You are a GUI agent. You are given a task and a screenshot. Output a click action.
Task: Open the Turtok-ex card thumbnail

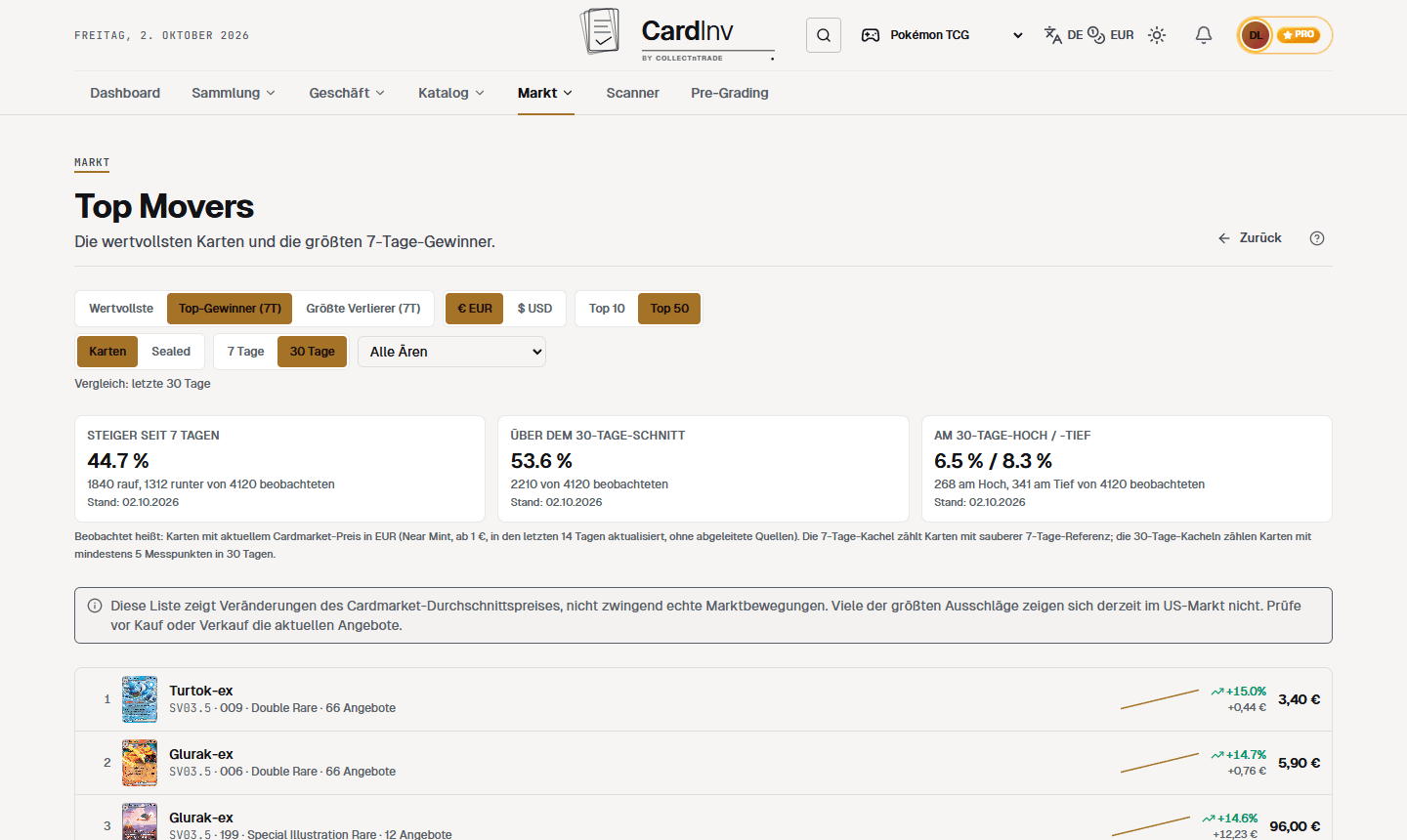coord(140,699)
